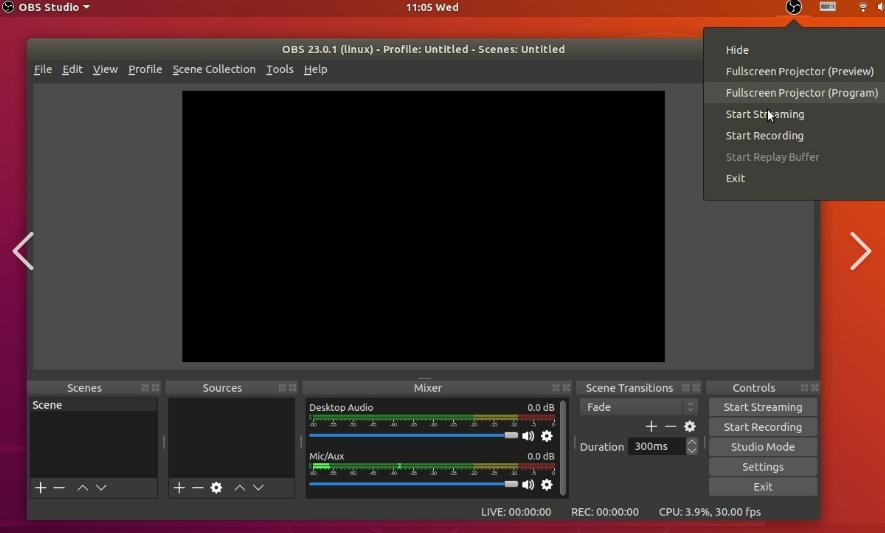The height and width of the screenshot is (533, 885).
Task: Expand the Fade transition dropdown
Action: (x=690, y=407)
